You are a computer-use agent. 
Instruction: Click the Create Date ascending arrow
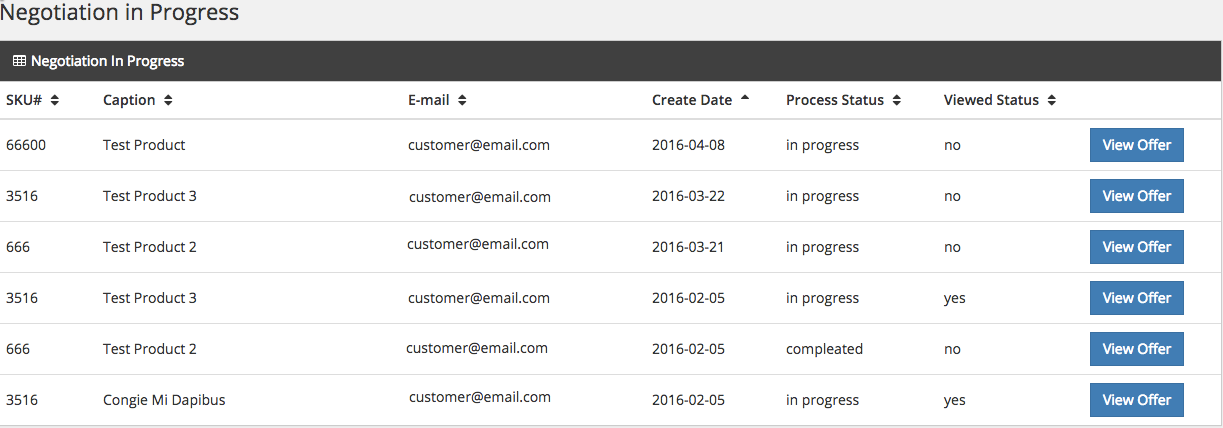[x=745, y=99]
